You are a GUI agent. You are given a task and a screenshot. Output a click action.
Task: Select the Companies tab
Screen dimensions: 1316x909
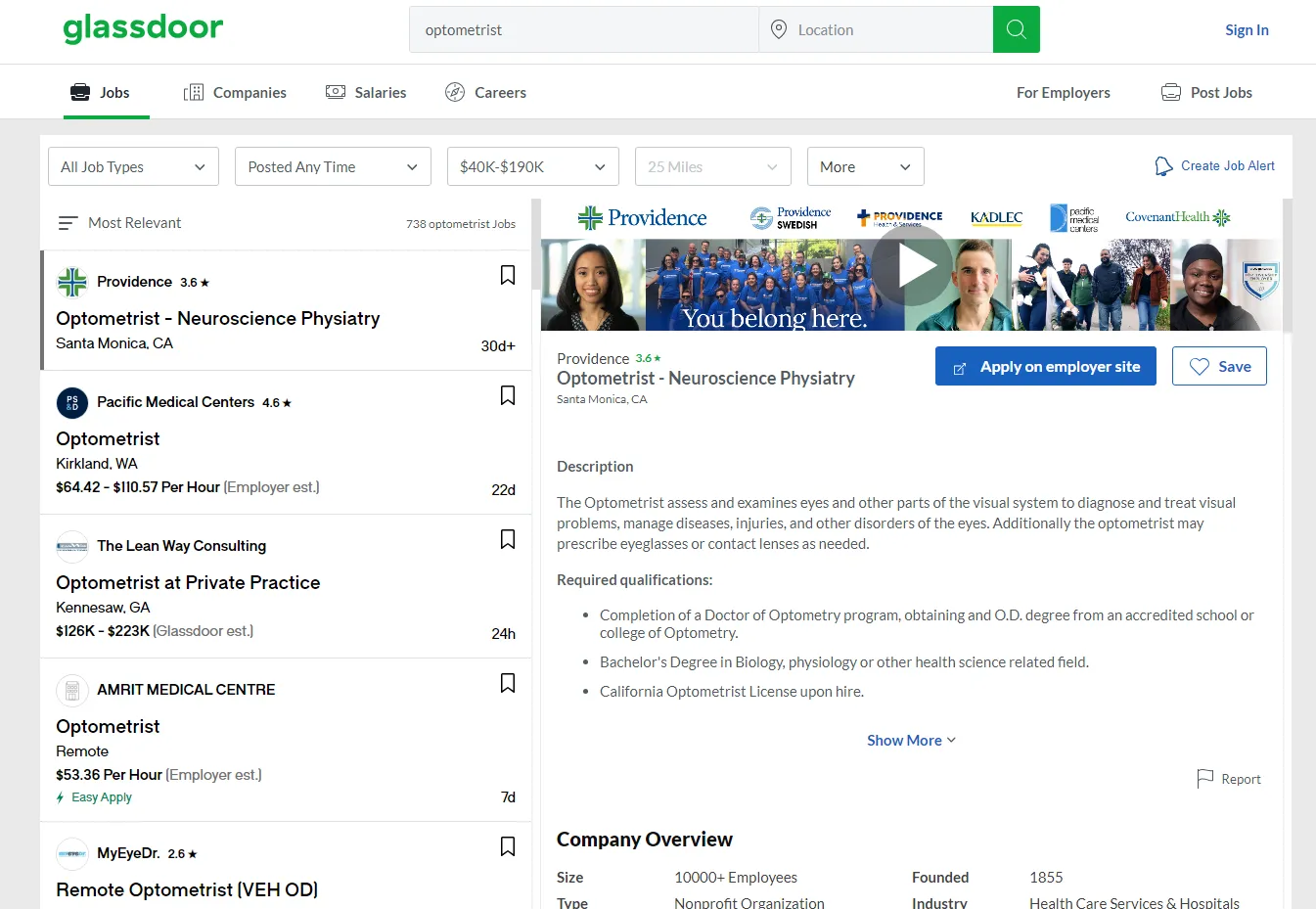point(235,92)
